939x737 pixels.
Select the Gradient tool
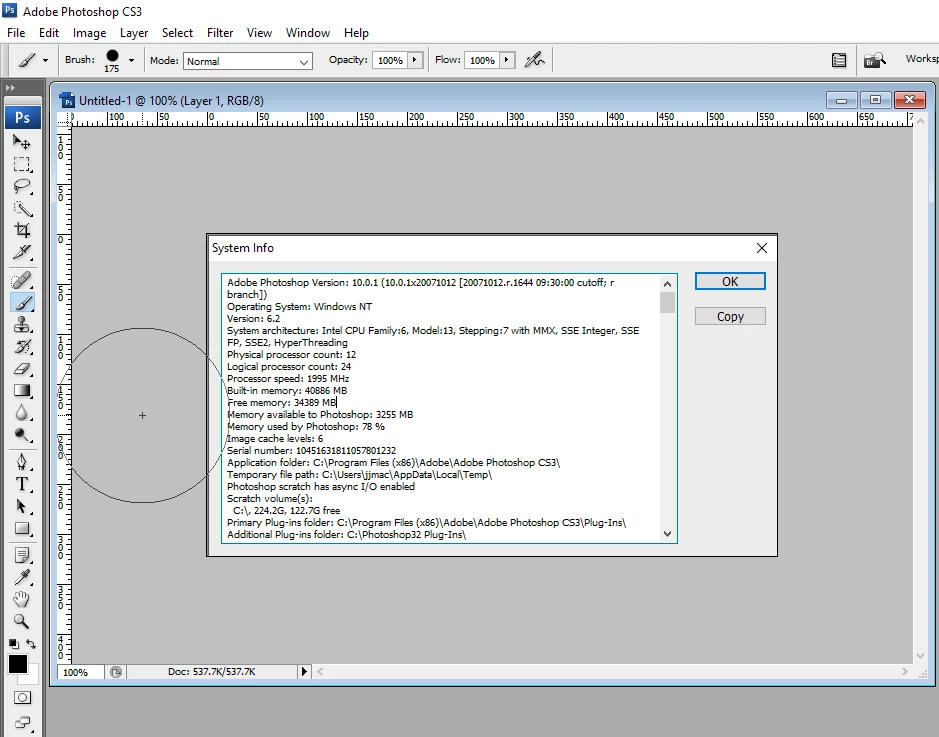pyautogui.click(x=22, y=391)
